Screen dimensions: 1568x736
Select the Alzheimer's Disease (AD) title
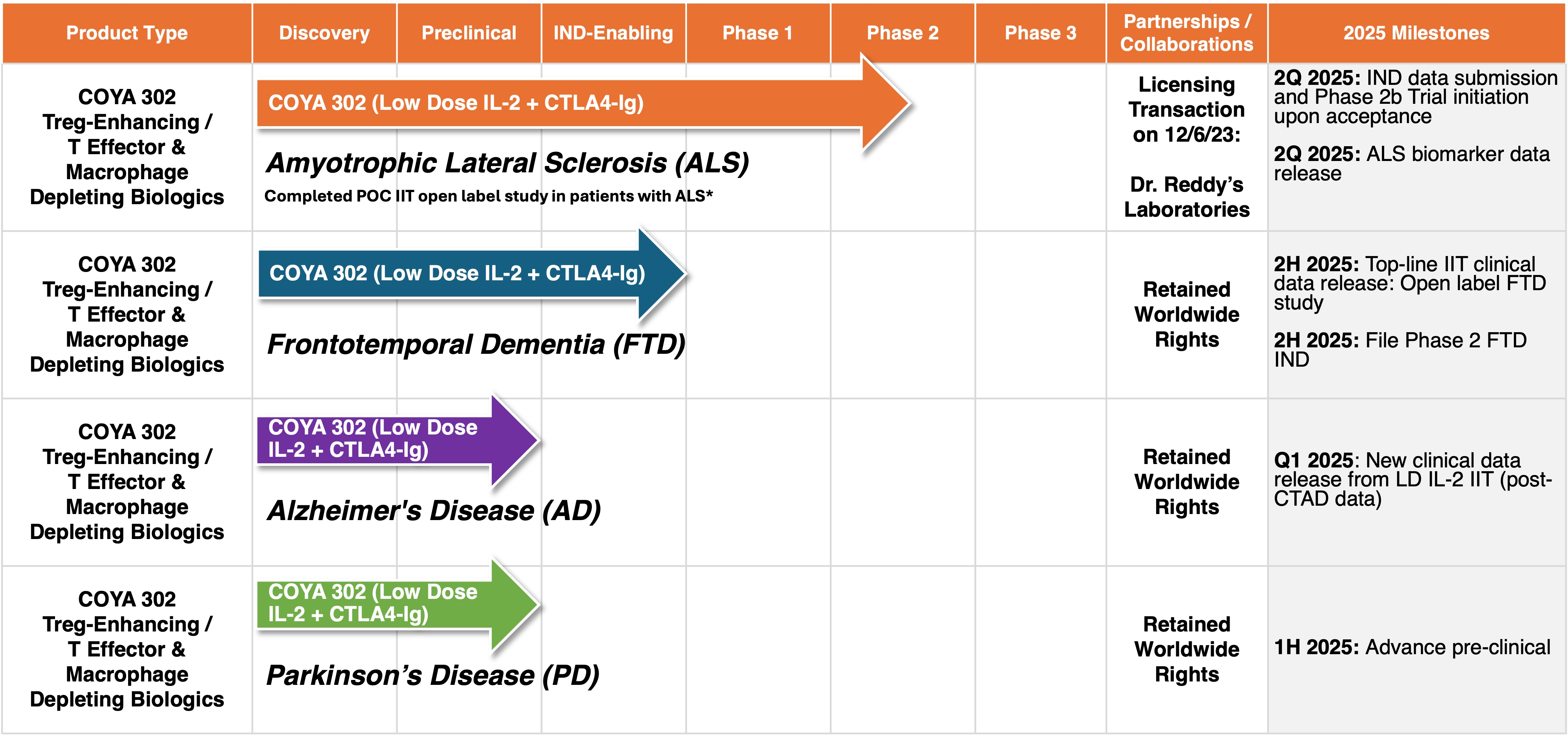[x=434, y=510]
